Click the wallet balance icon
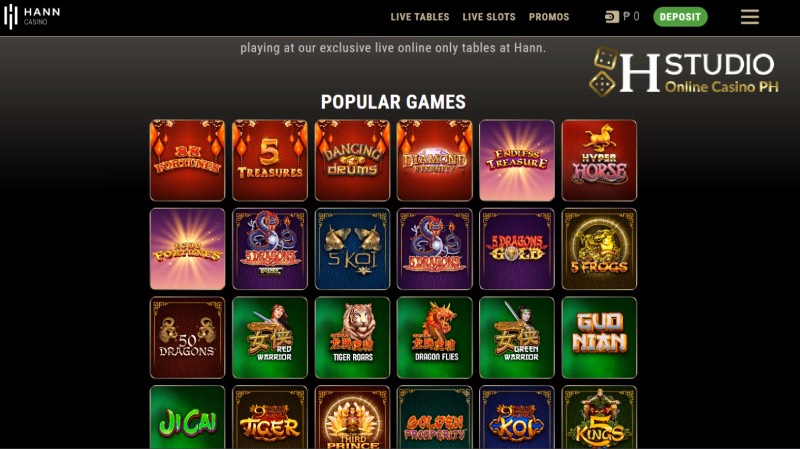Image resolution: width=800 pixels, height=449 pixels. pyautogui.click(x=612, y=17)
